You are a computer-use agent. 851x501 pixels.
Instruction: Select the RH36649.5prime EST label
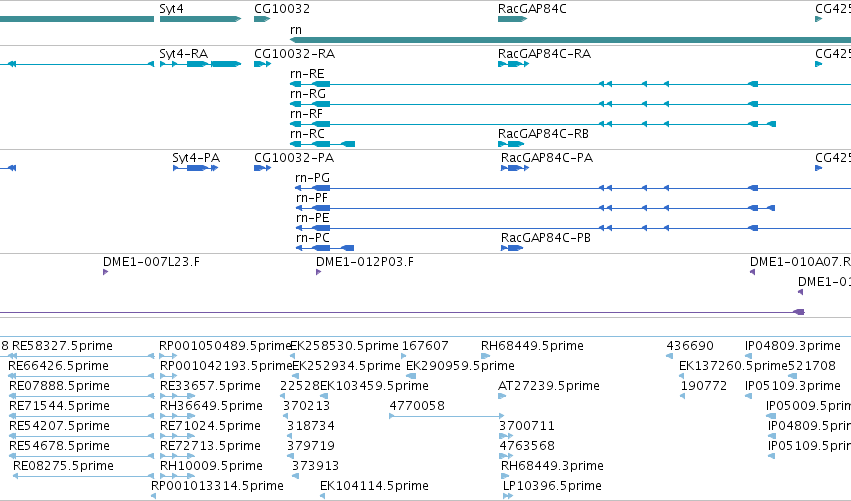click(211, 406)
